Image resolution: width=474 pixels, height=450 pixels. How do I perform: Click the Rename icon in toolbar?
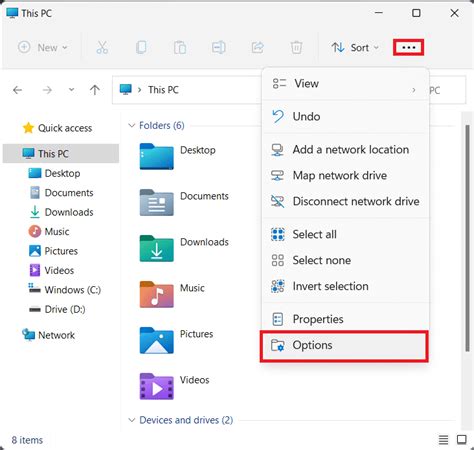point(219,47)
